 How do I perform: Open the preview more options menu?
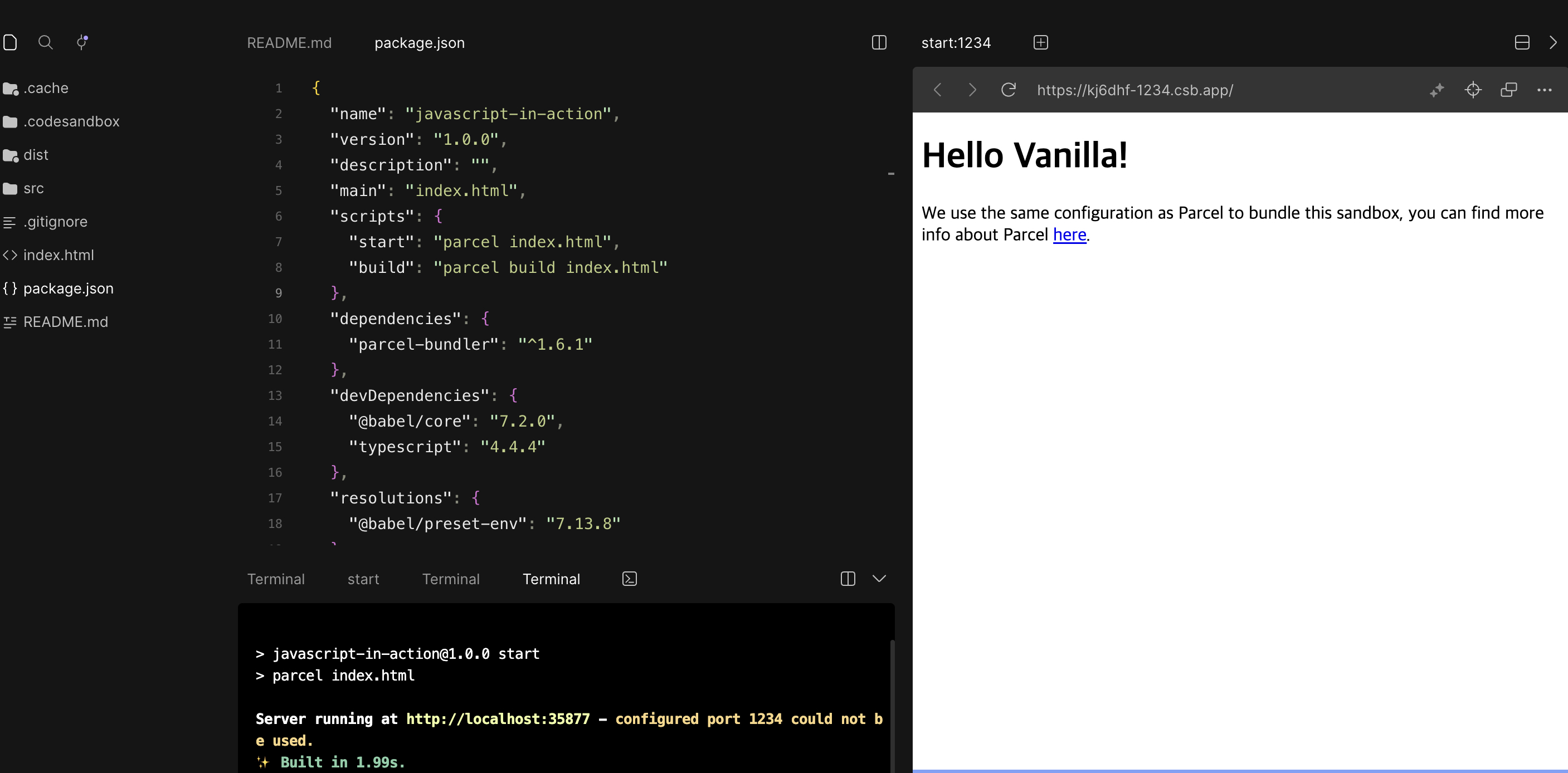click(x=1544, y=90)
